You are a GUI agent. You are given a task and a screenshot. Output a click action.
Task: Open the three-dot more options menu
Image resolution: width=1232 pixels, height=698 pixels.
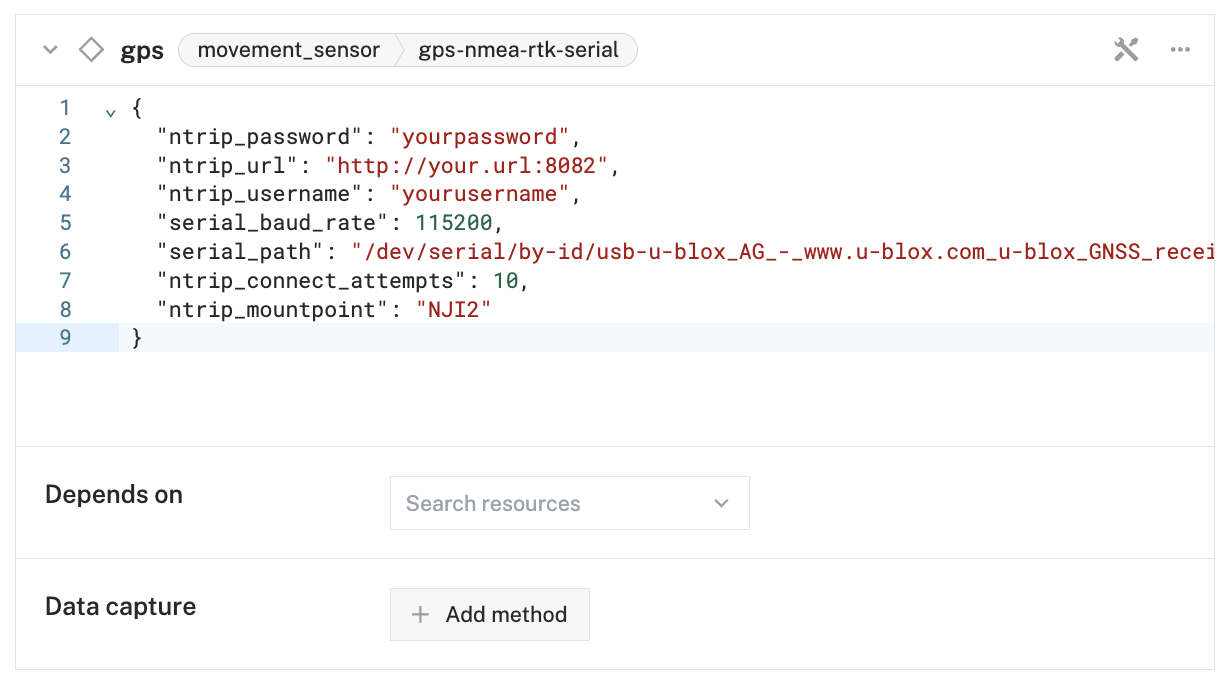click(x=1180, y=50)
